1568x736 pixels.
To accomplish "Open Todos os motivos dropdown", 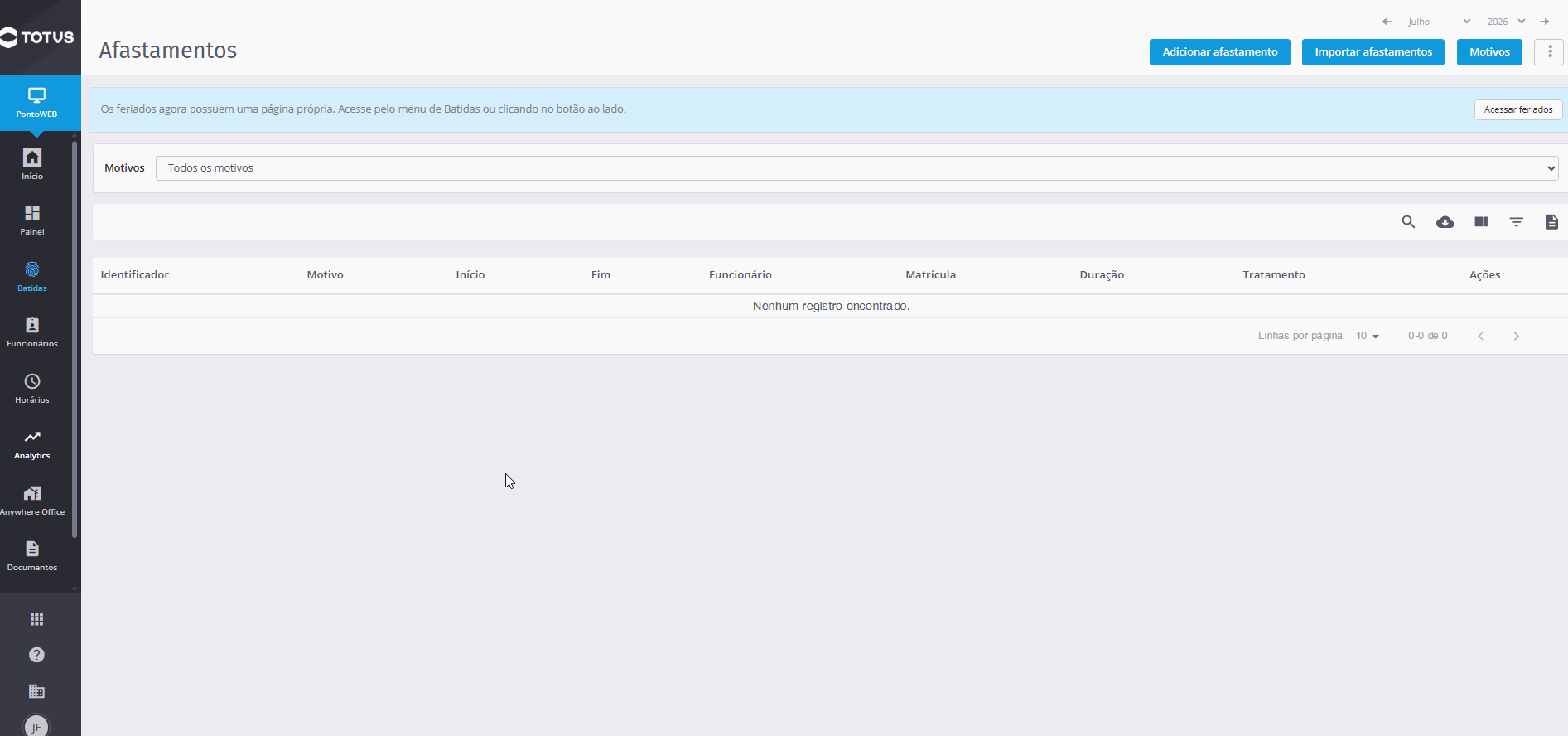I will point(857,168).
